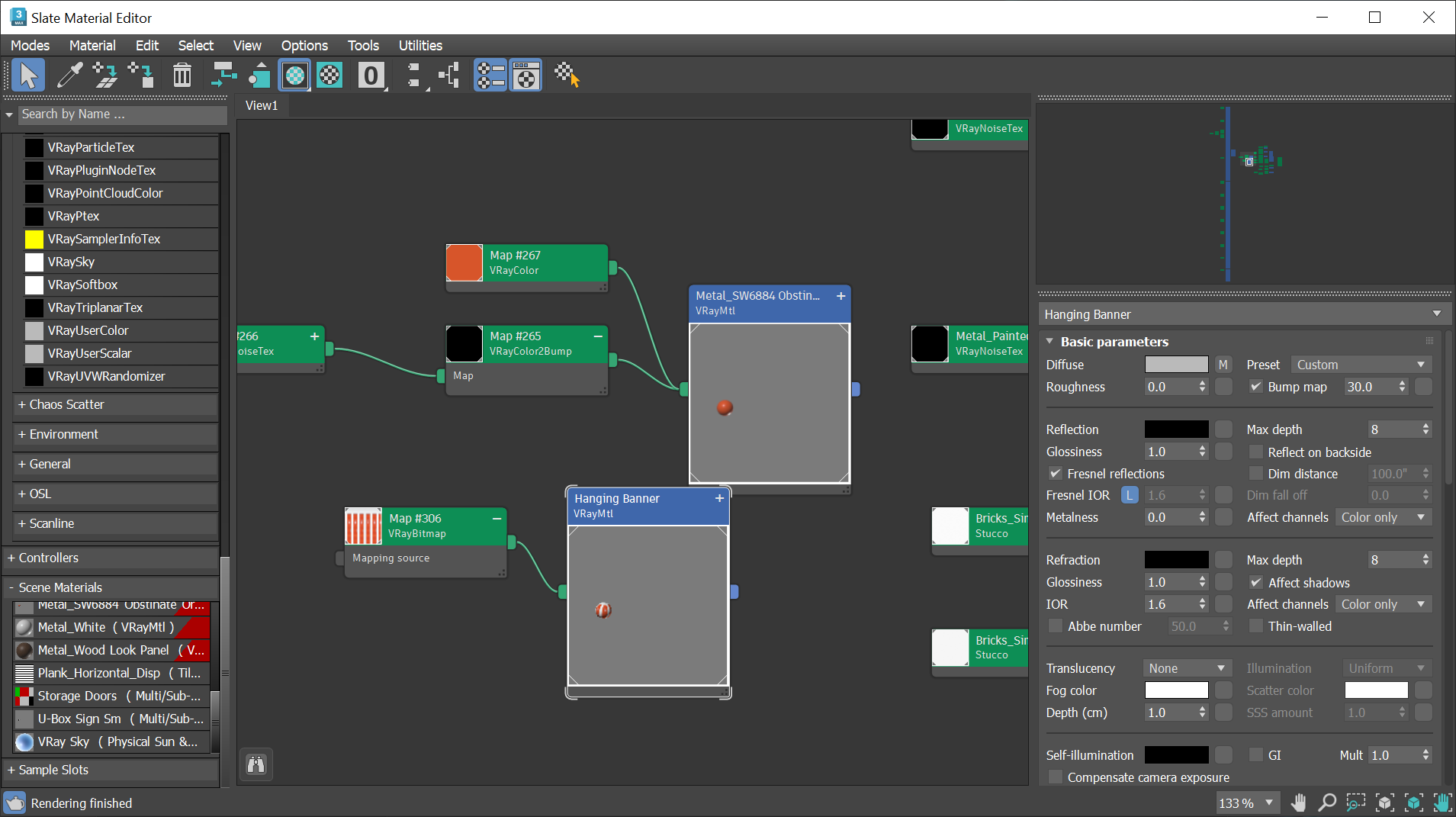
Task: Toggle Parameter Editor panel icon
Action: (526, 76)
